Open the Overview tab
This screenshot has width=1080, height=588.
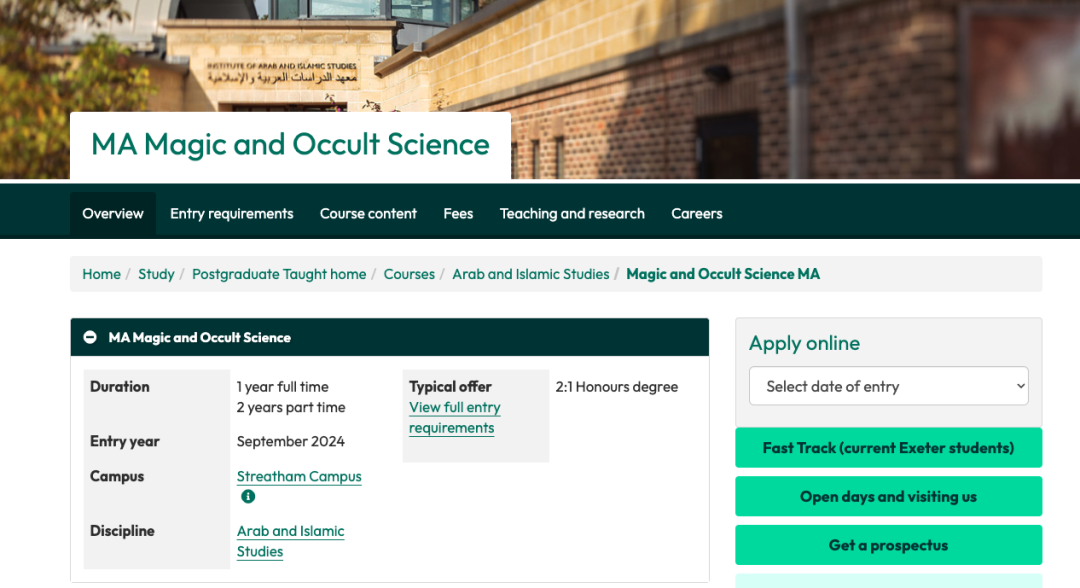(113, 213)
